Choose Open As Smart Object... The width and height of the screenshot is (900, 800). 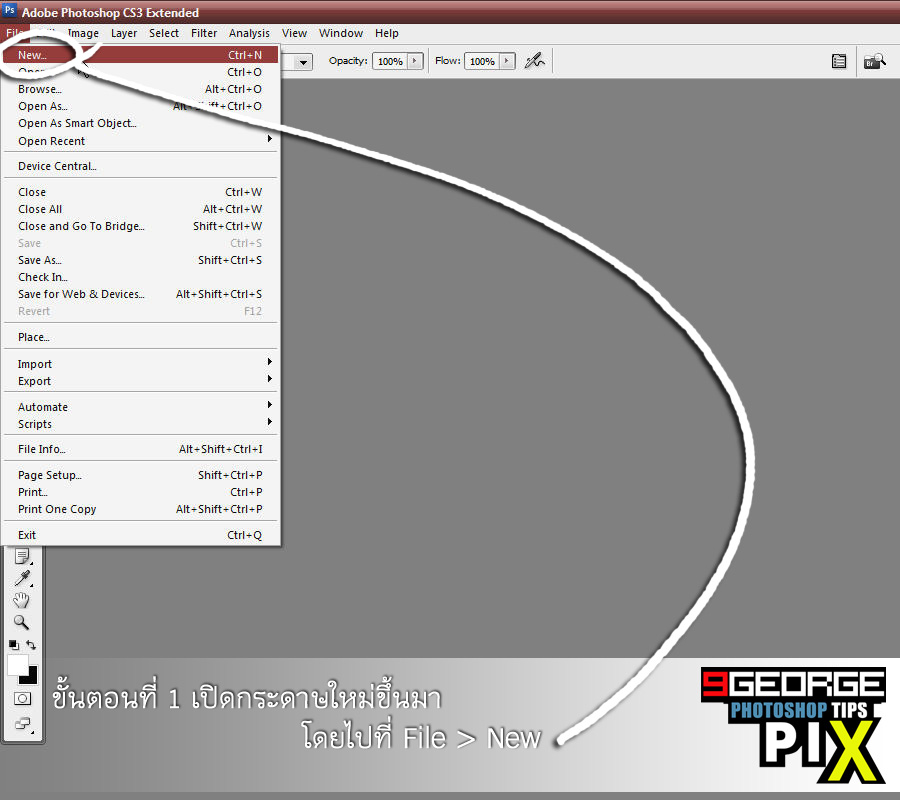click(141, 123)
